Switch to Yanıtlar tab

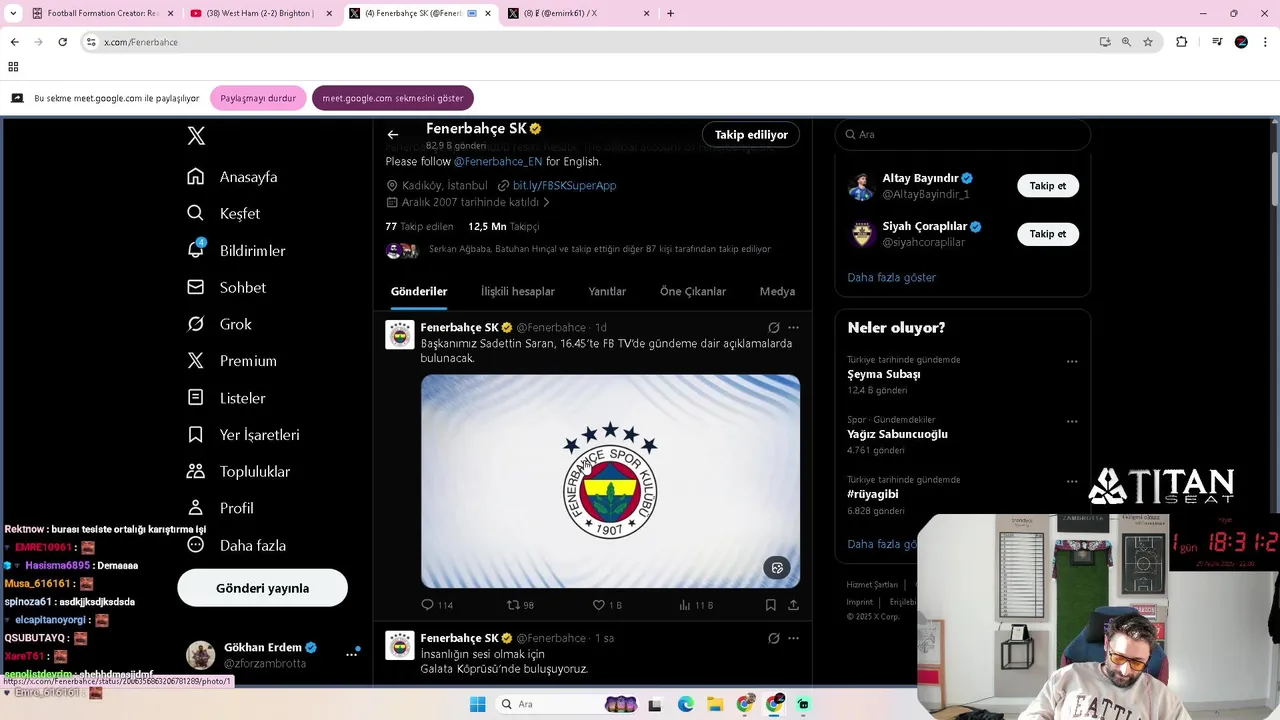point(607,291)
